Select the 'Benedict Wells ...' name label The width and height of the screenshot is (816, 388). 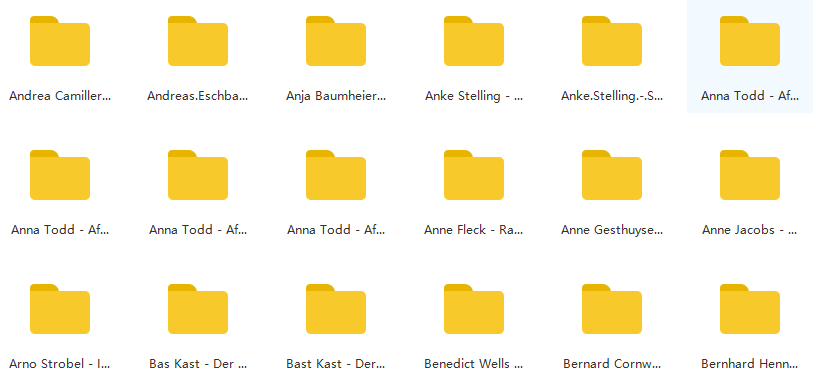[x=474, y=364]
